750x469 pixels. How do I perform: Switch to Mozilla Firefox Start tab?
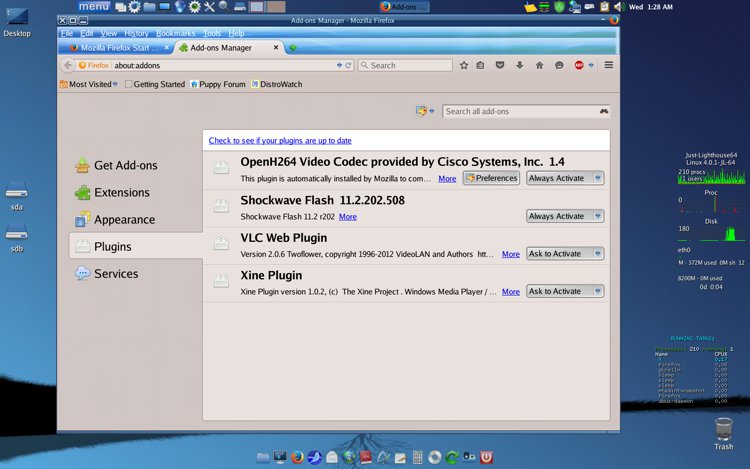click(x=117, y=48)
